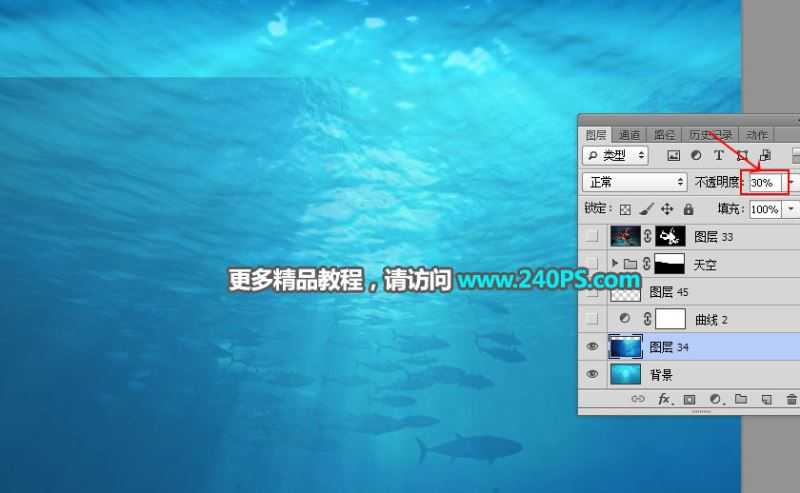Viewport: 800px width, 493px height.
Task: Click the link layers icon at panel bottom
Action: tap(638, 399)
